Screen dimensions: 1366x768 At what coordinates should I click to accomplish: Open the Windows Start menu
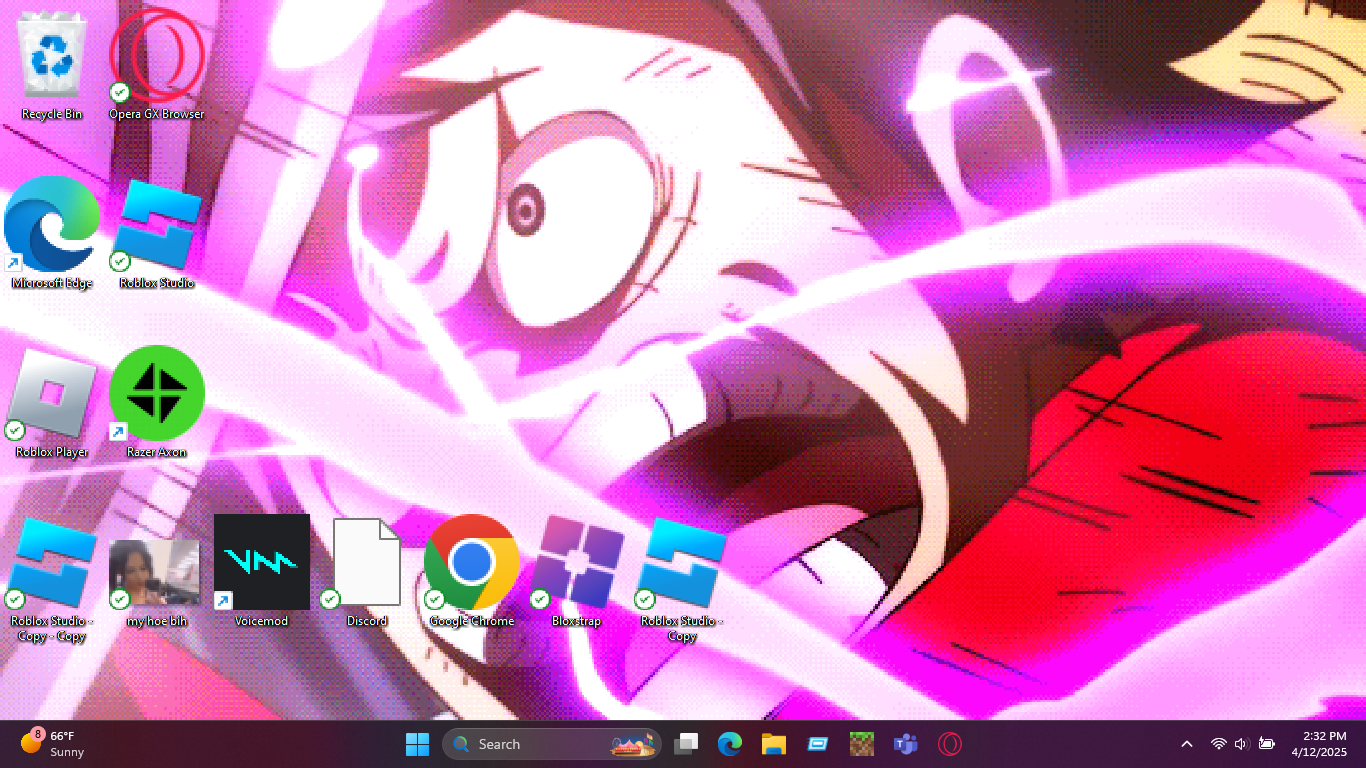point(417,744)
